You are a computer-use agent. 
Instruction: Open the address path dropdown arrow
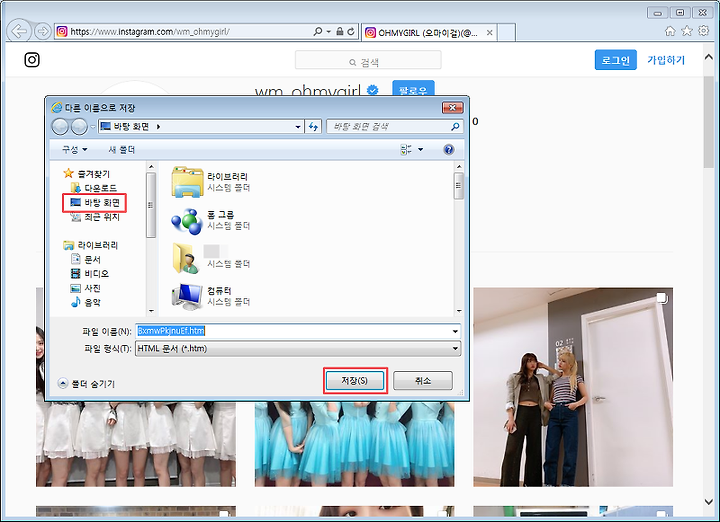pyautogui.click(x=298, y=127)
